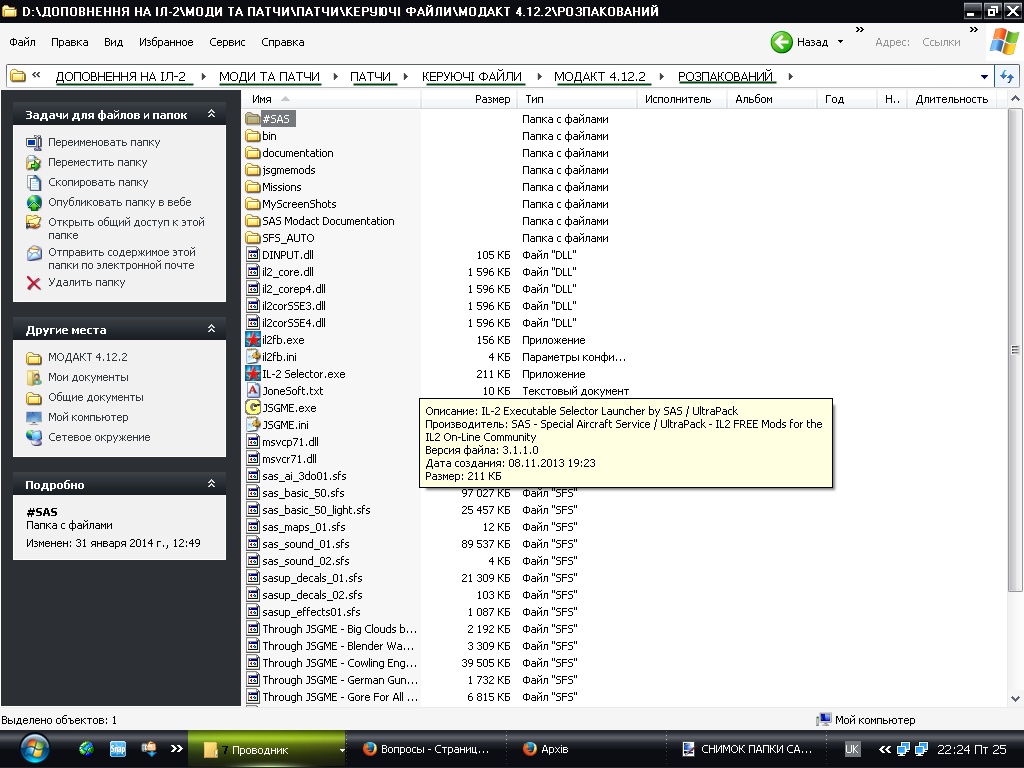
Task: Collapse the Подробно details panel
Action: click(x=212, y=484)
